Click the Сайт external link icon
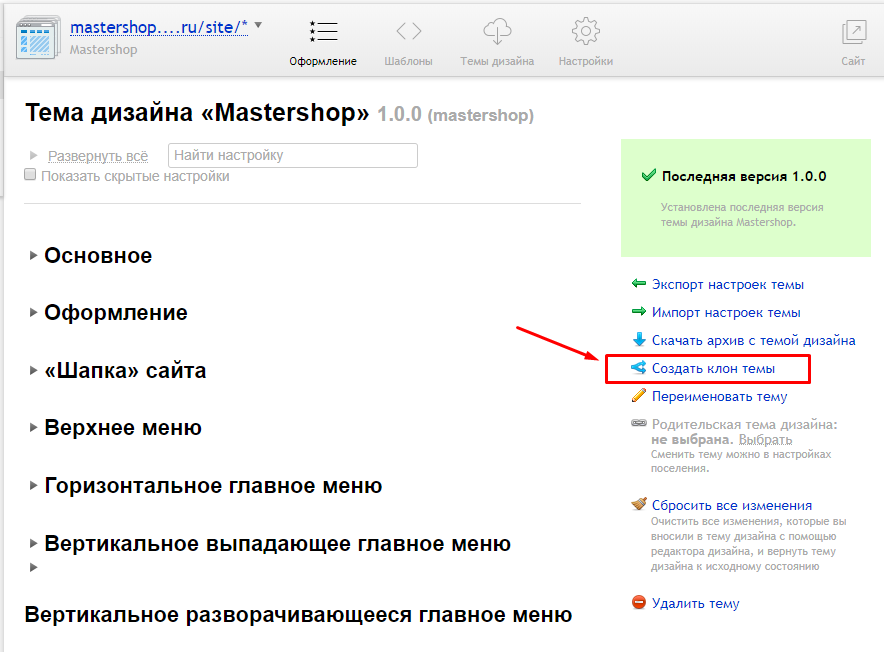Image resolution: width=884 pixels, height=652 pixels. click(853, 32)
